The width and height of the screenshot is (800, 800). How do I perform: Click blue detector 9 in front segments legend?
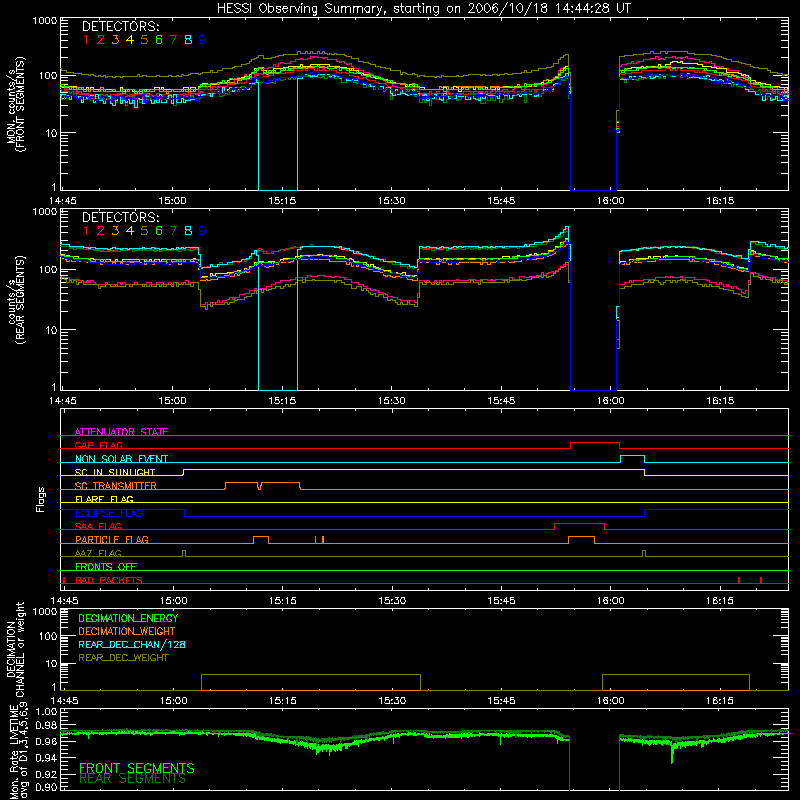[203, 40]
